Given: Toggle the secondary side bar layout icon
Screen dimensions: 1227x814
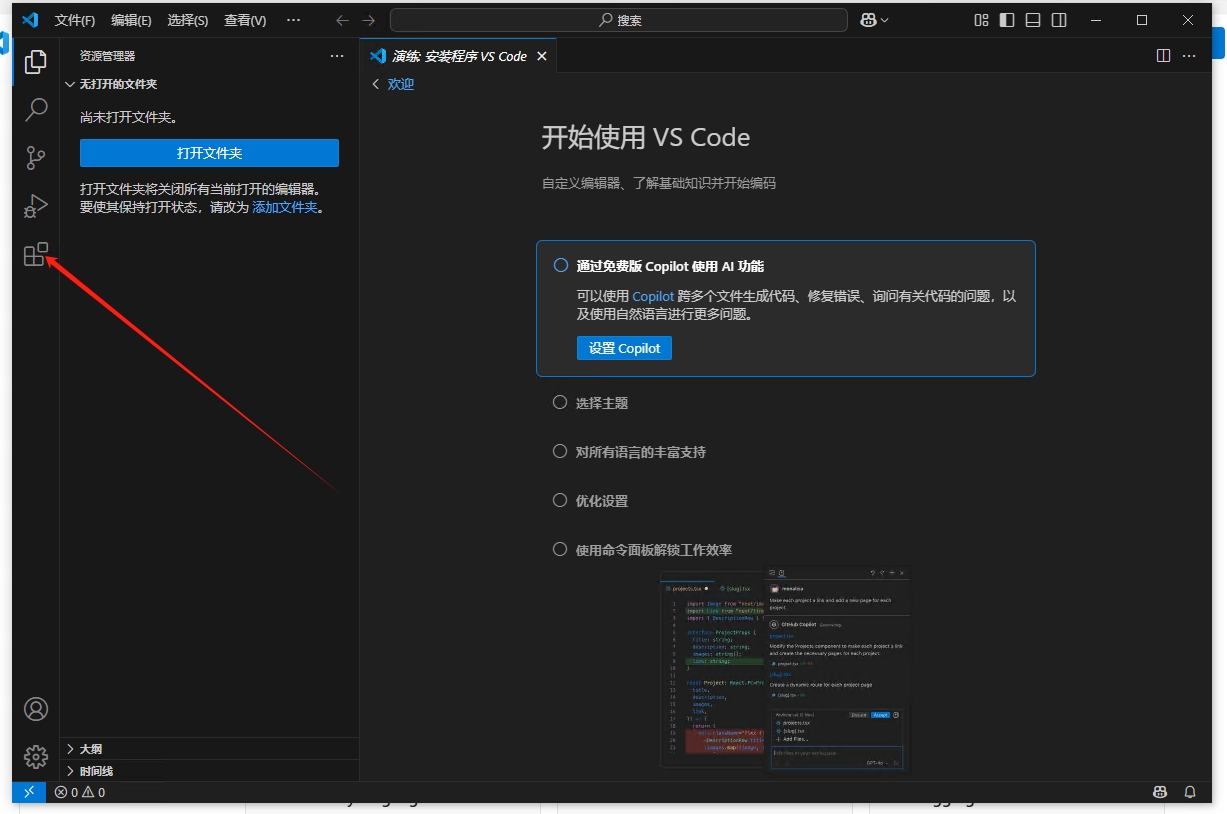Looking at the screenshot, I should coord(1059,20).
